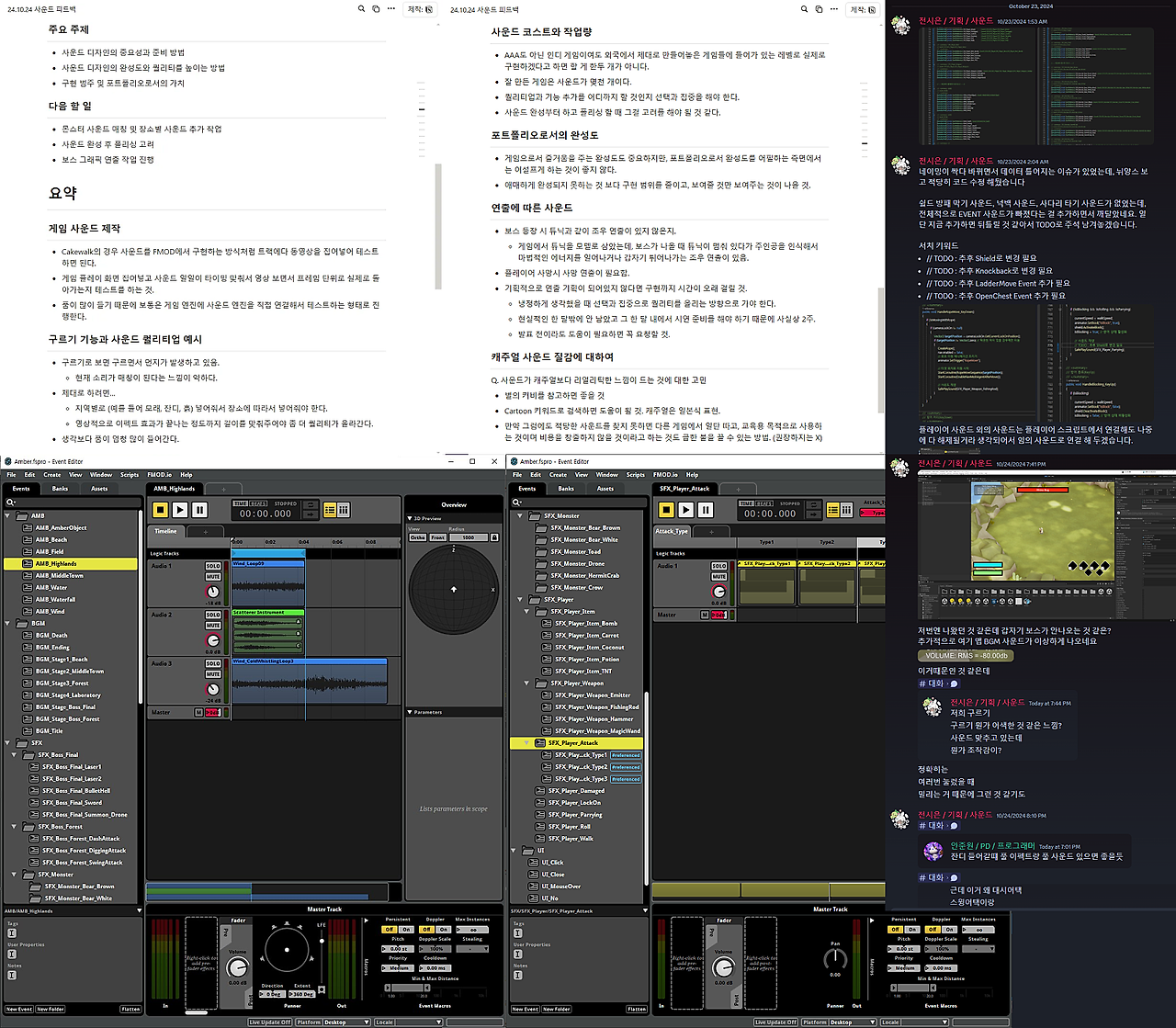Switch to the Assets tab in right FMOD window
Viewport: 1176px width, 1028px height.
click(605, 489)
